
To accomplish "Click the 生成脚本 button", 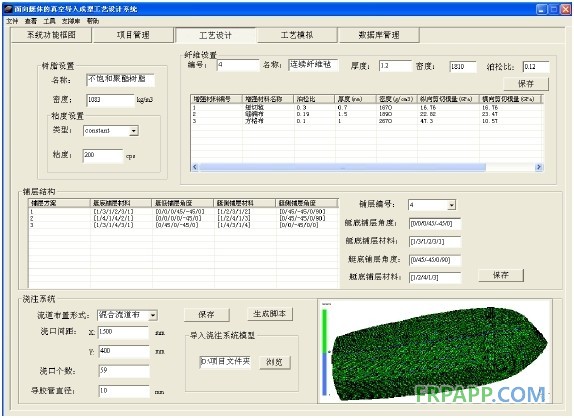I will tap(270, 314).
